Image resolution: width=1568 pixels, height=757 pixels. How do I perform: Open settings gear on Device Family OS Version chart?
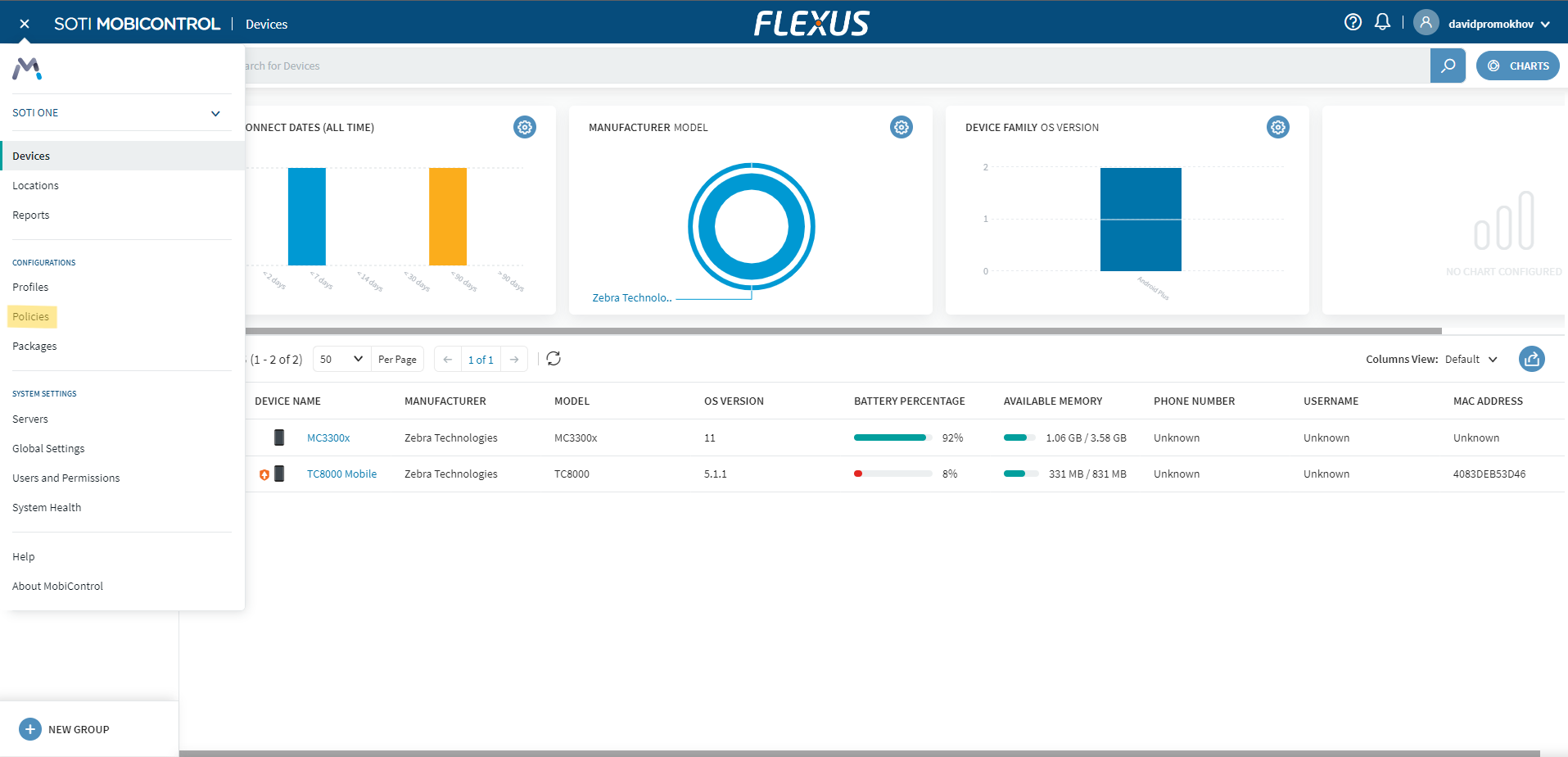(x=1277, y=127)
